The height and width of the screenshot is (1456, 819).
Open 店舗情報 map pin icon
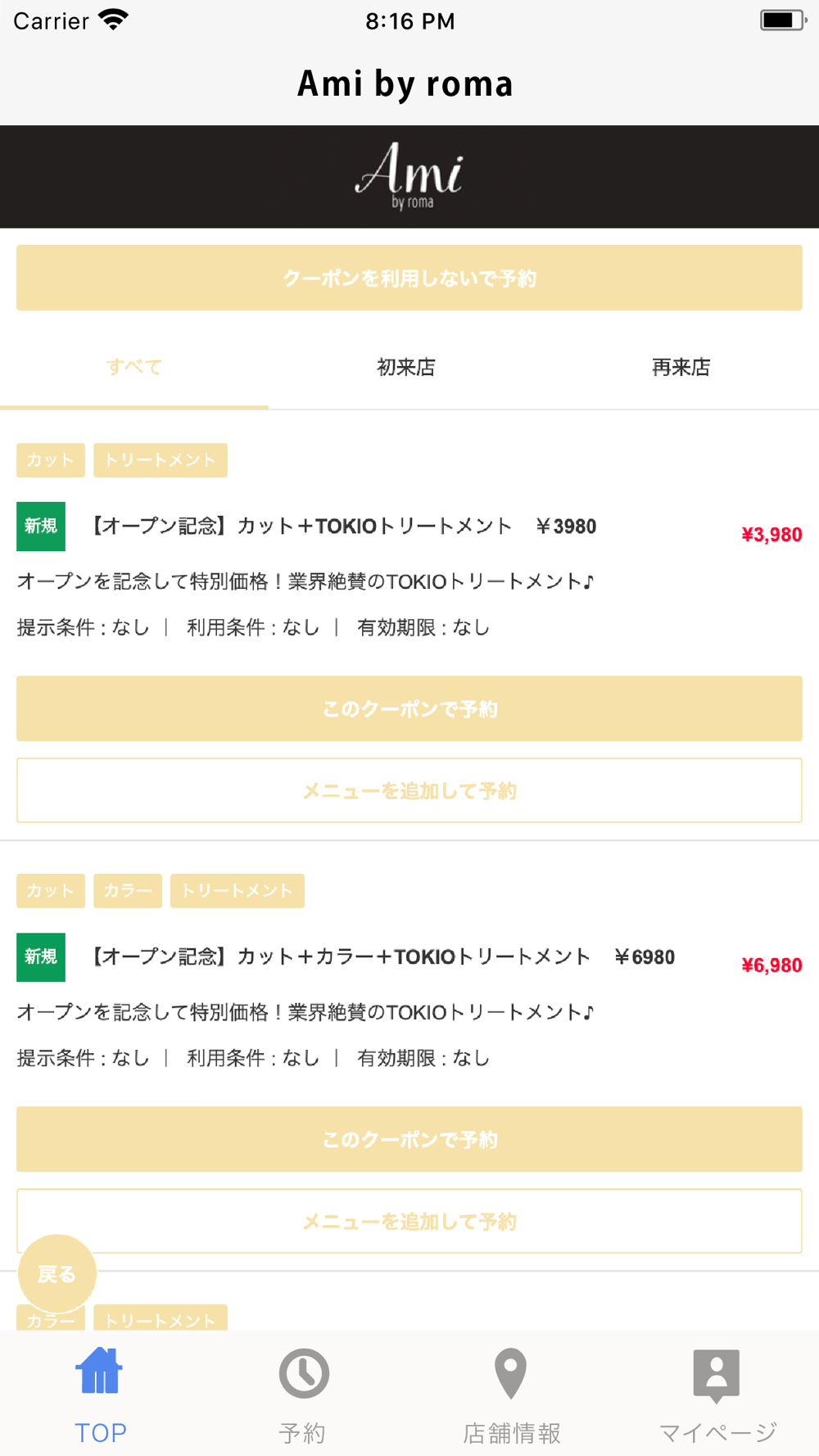pos(510,1373)
